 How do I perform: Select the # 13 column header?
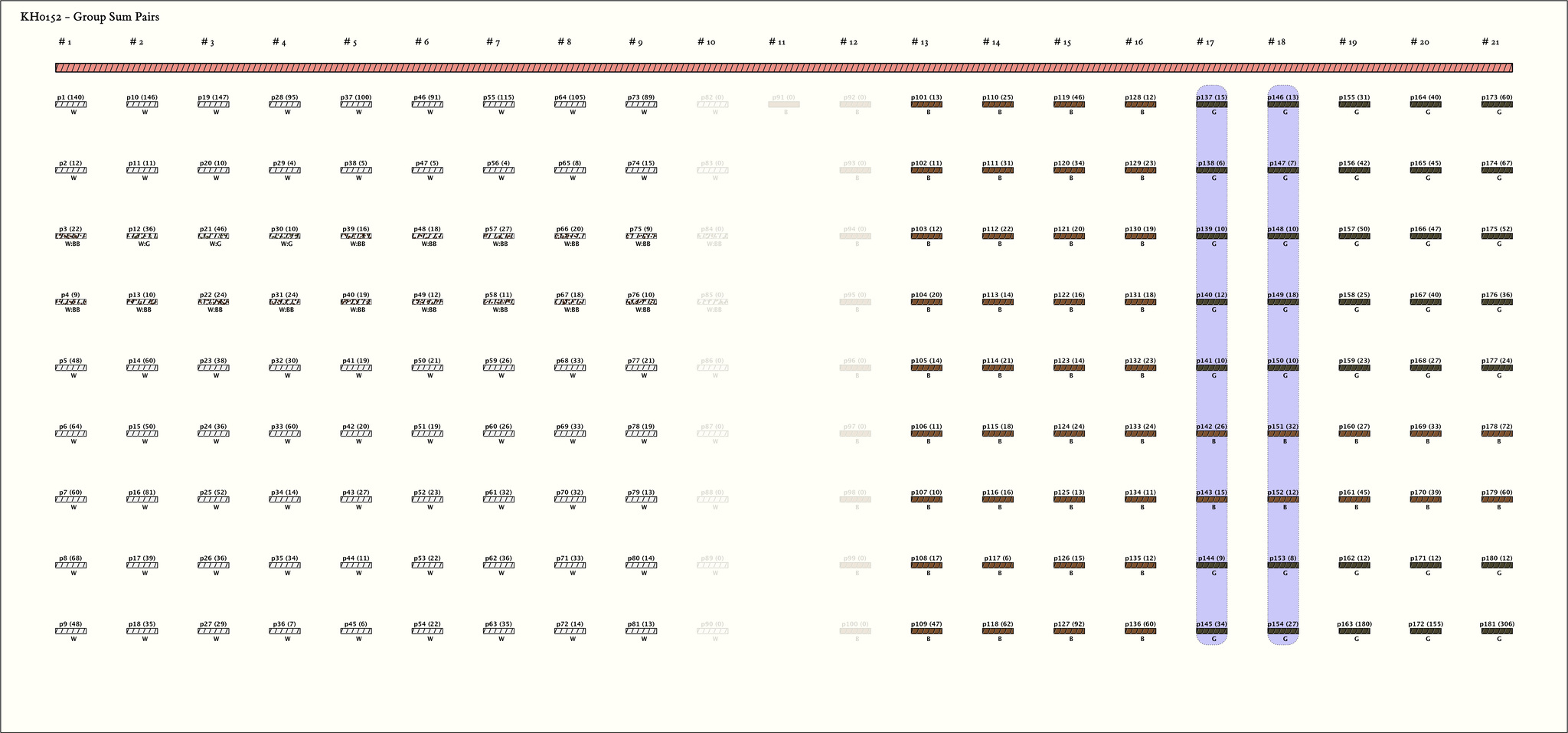pos(920,42)
